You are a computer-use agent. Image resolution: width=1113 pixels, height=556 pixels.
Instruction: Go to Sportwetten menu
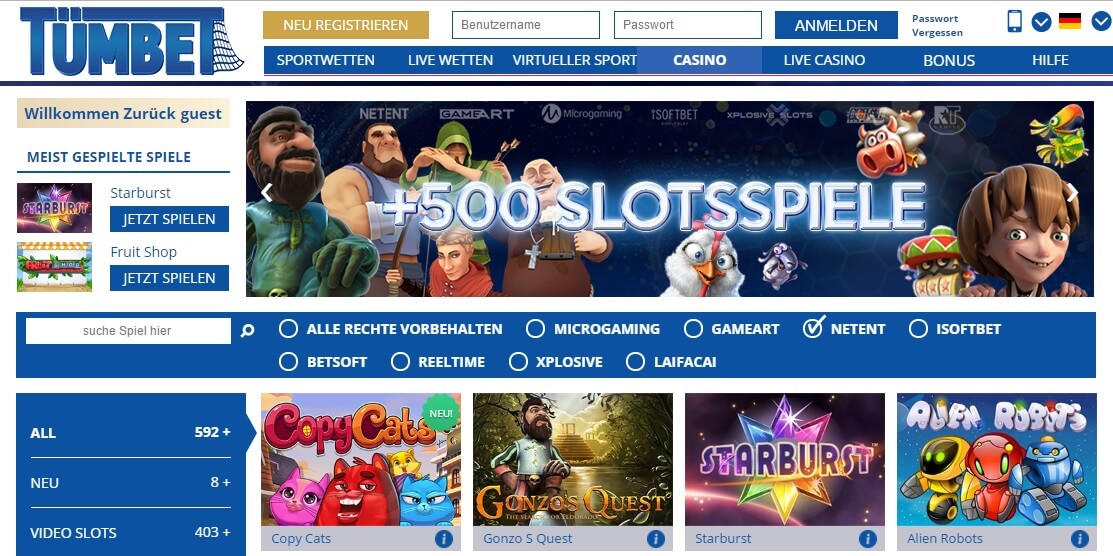click(326, 60)
